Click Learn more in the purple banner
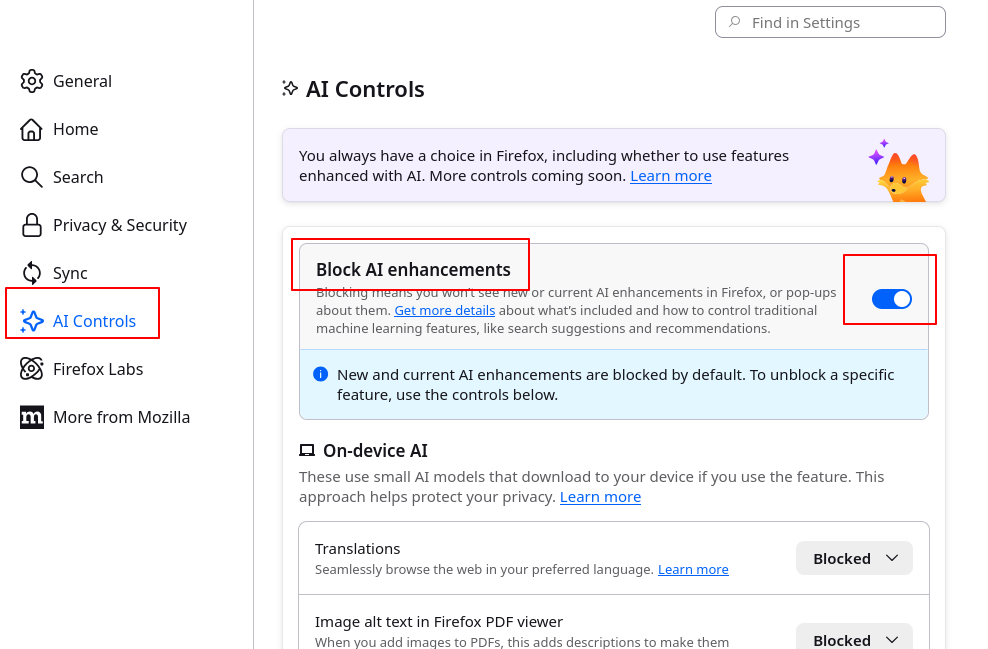The image size is (988, 649). click(670, 176)
